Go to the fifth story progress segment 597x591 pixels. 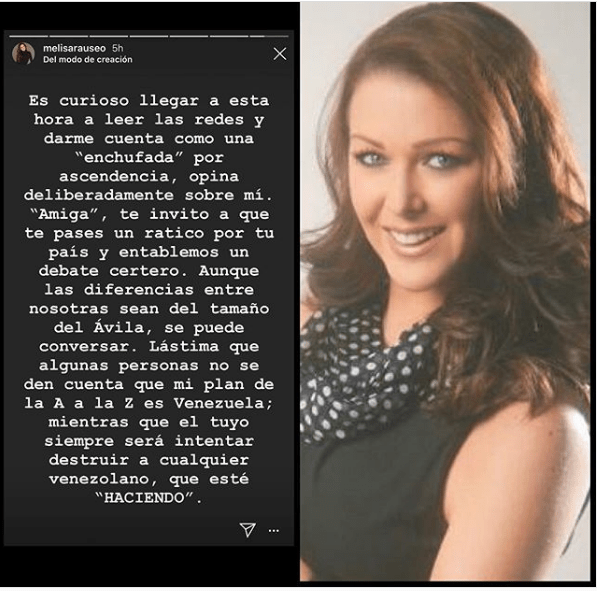[189, 37]
